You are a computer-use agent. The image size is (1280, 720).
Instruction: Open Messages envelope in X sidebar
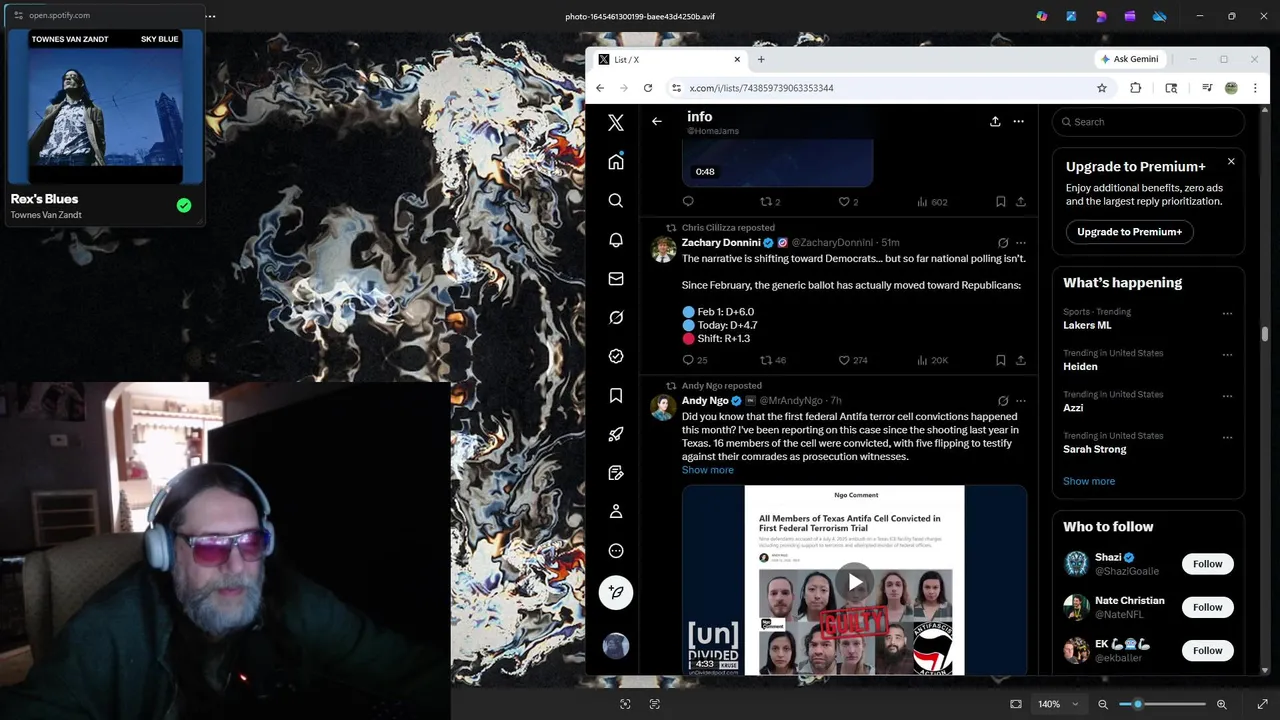(616, 278)
